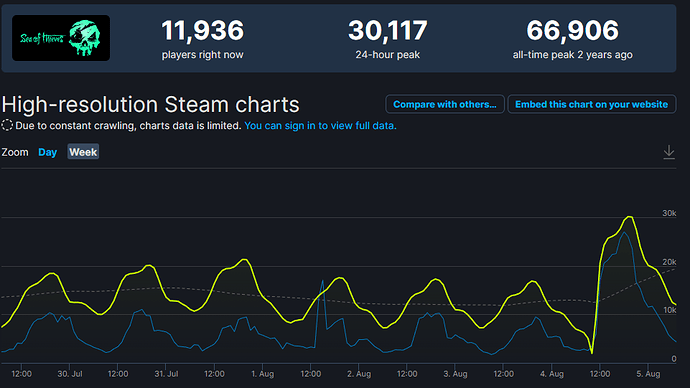
Task: Click the 4. Aug x-axis label
Action: [x=552, y=374]
